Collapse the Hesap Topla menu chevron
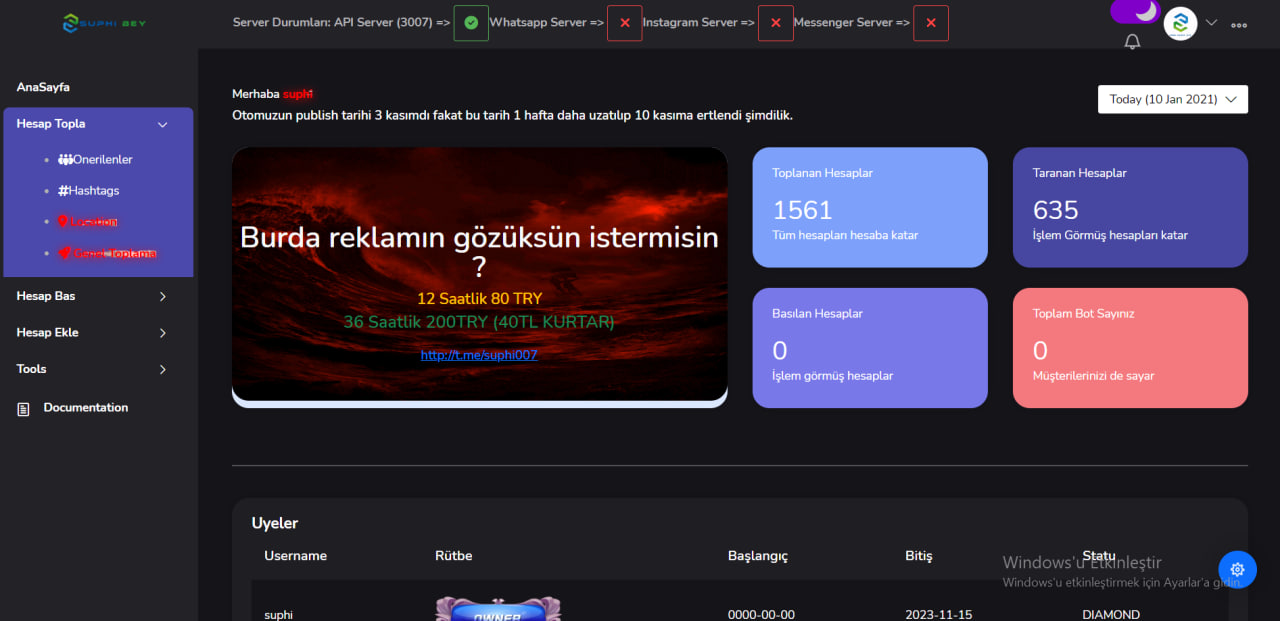 (x=163, y=125)
